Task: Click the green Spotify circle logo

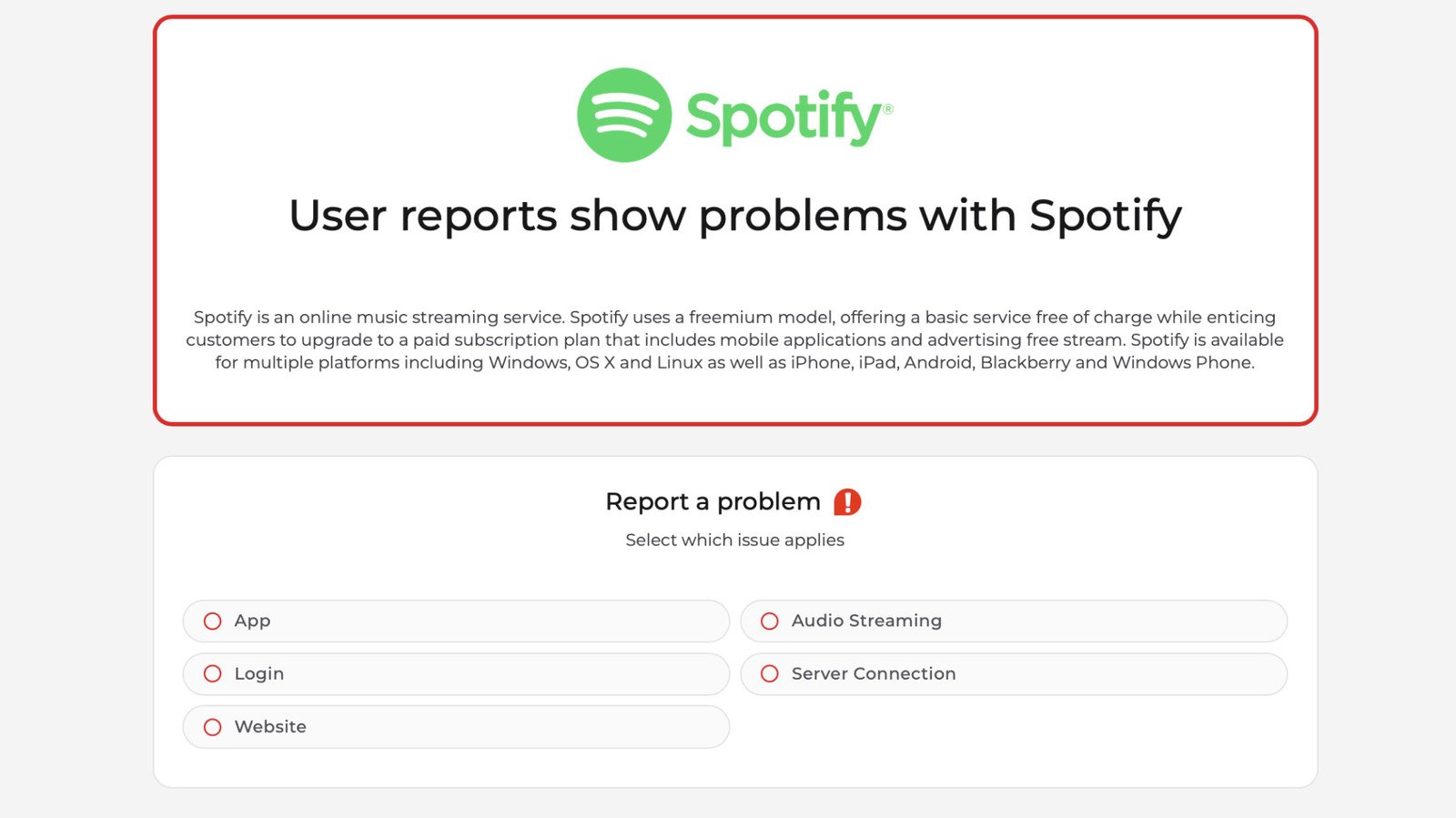Action: [x=624, y=116]
